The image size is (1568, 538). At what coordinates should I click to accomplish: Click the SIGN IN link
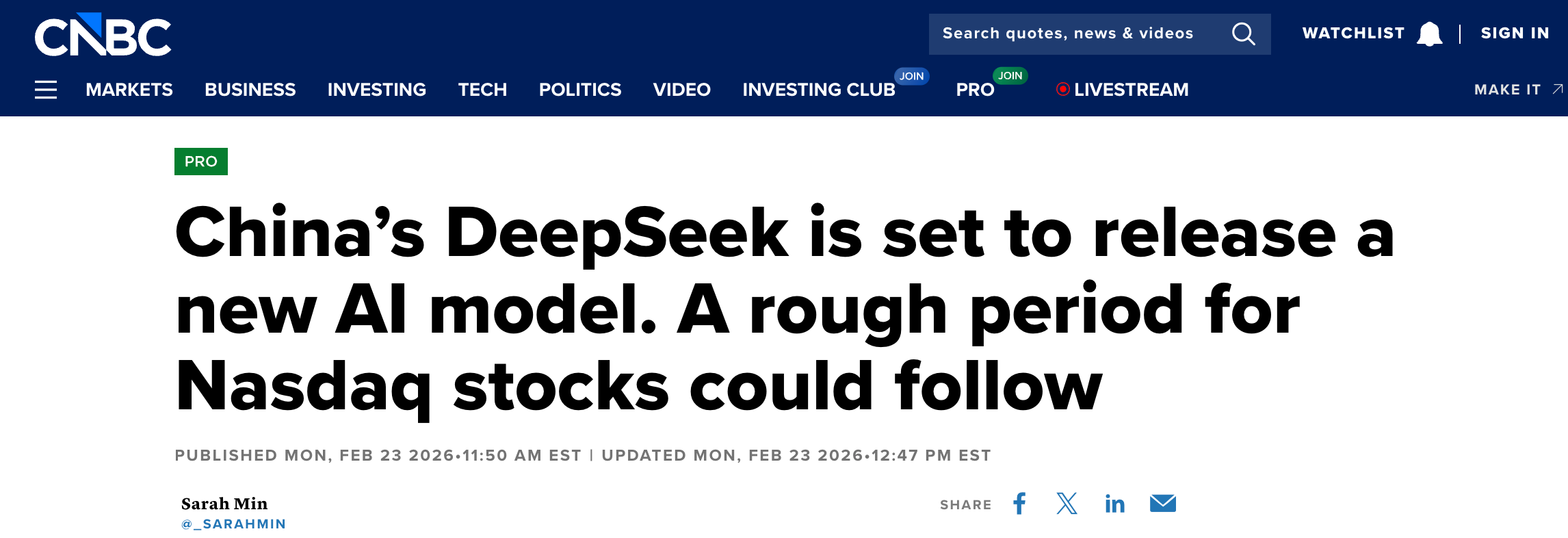(1515, 33)
